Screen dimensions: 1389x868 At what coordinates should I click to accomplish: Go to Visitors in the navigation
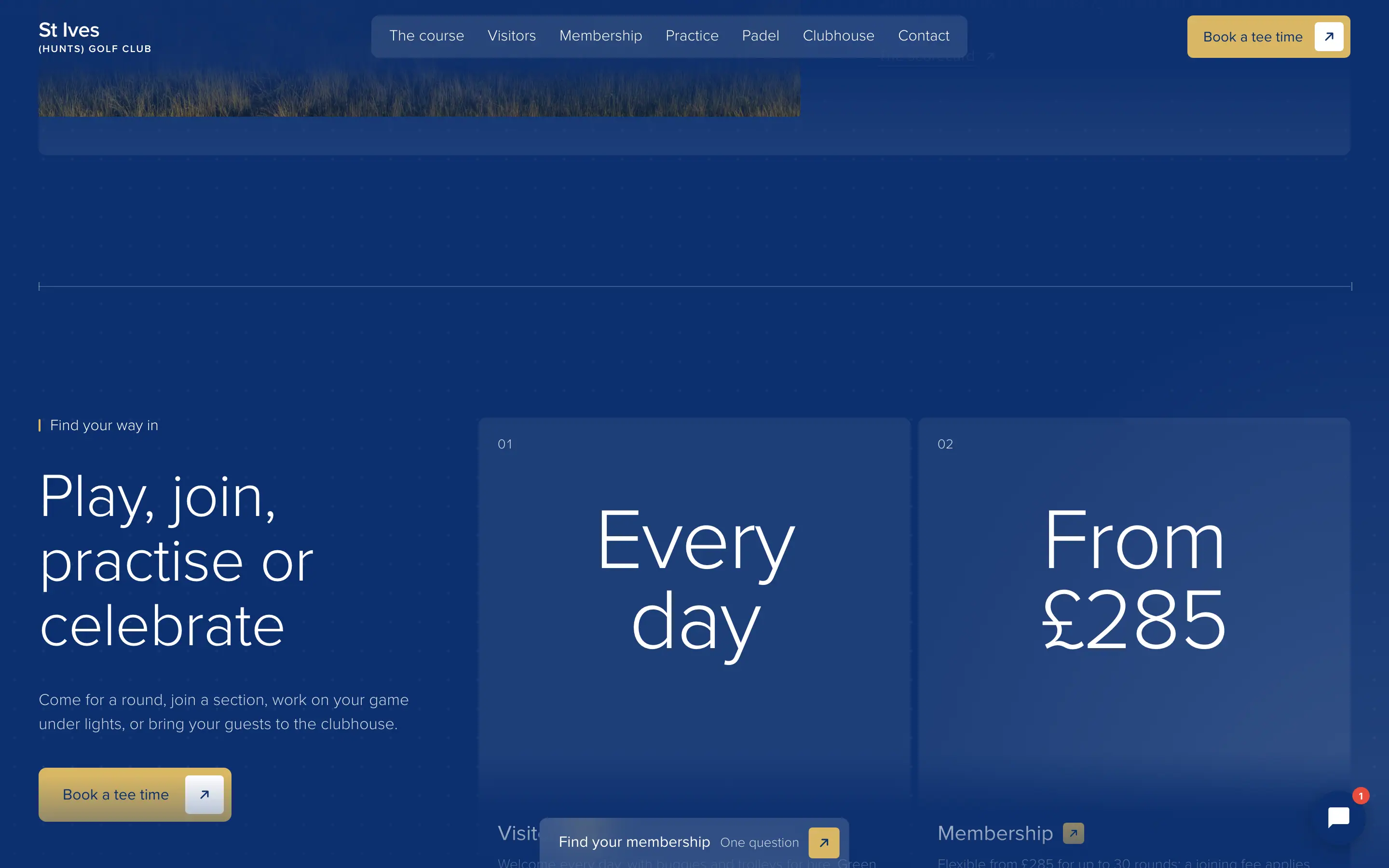click(511, 36)
